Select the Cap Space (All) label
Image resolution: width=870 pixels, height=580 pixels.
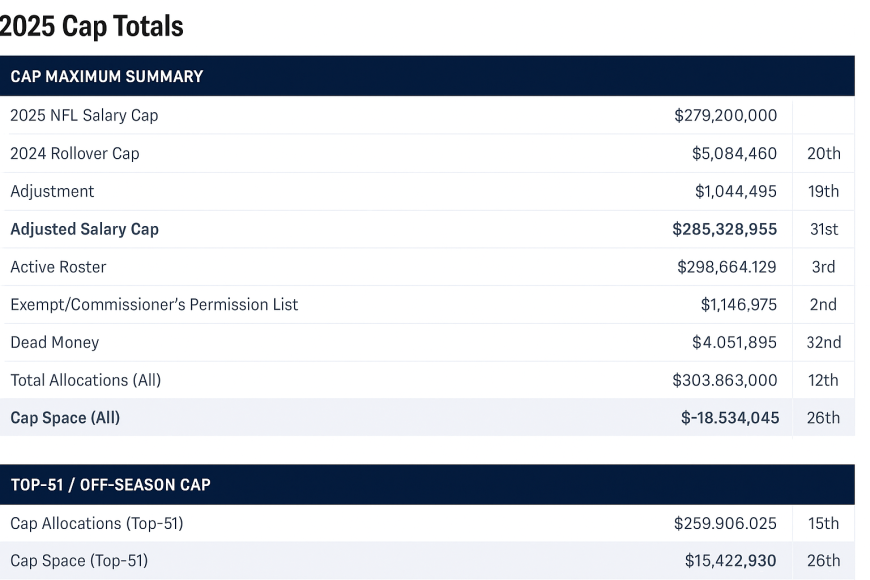tap(65, 418)
